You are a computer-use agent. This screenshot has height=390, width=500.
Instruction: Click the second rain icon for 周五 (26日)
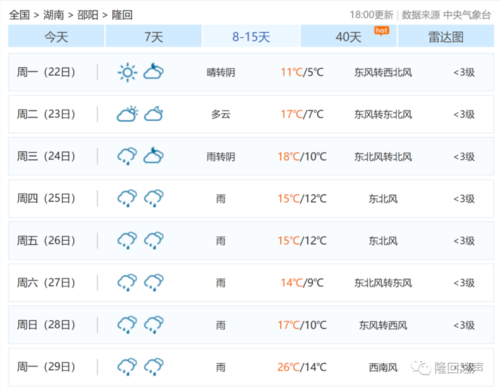[x=154, y=240]
